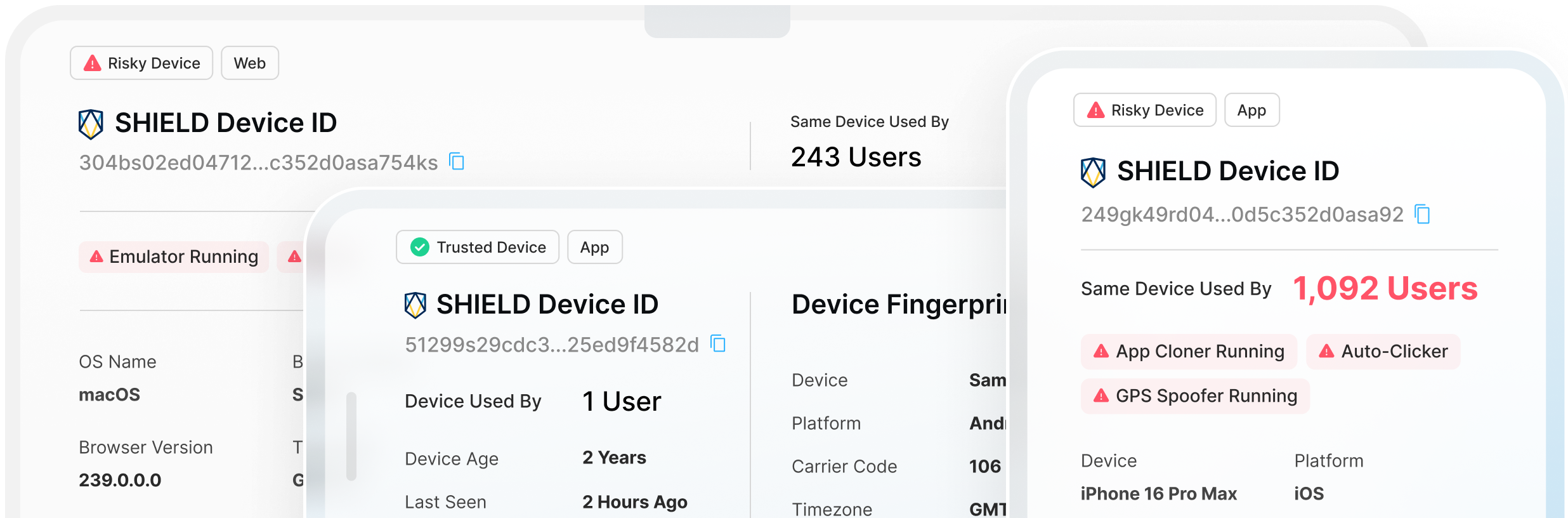Screen dimensions: 1568x518
Task: Click the green Trusted Device checkmark icon
Action: [419, 247]
